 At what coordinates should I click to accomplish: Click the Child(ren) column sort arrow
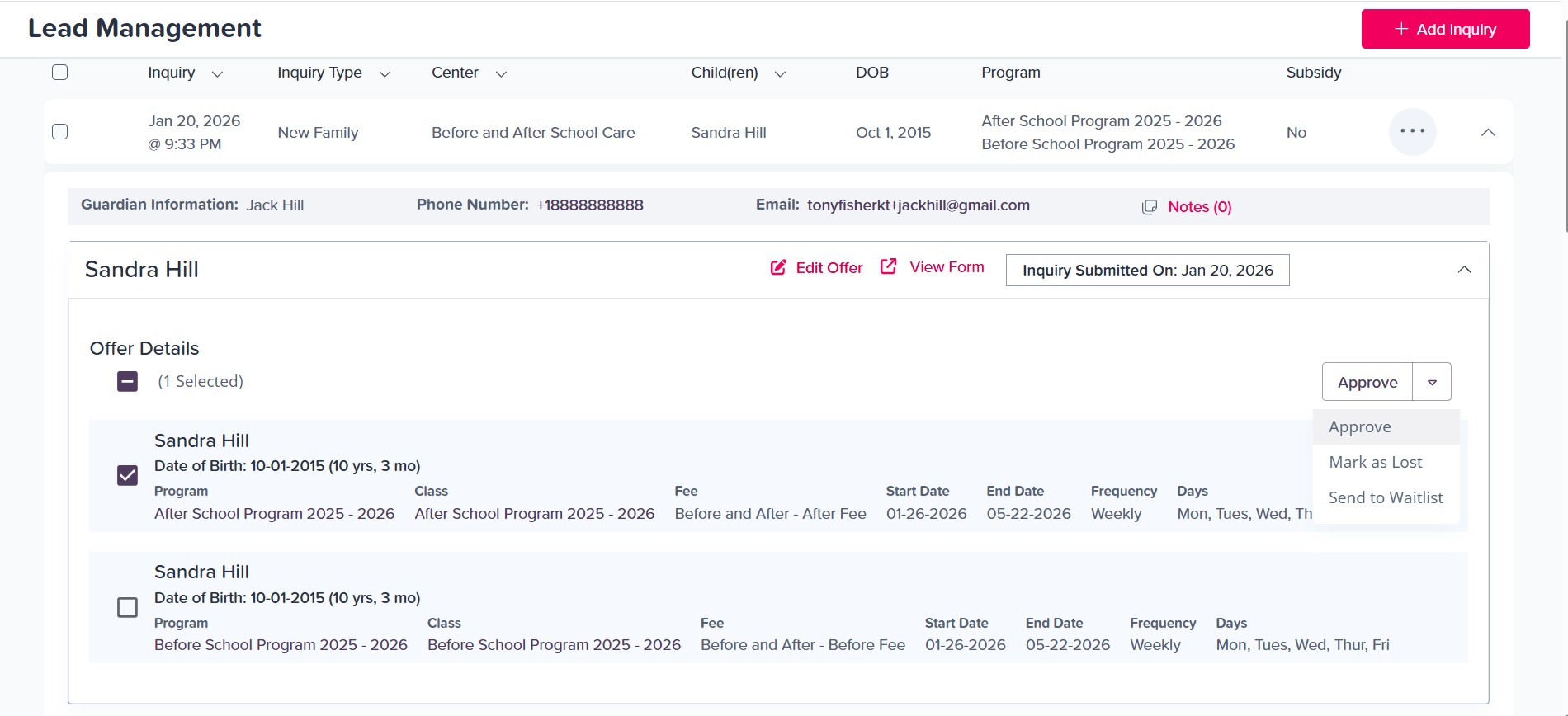coord(779,73)
